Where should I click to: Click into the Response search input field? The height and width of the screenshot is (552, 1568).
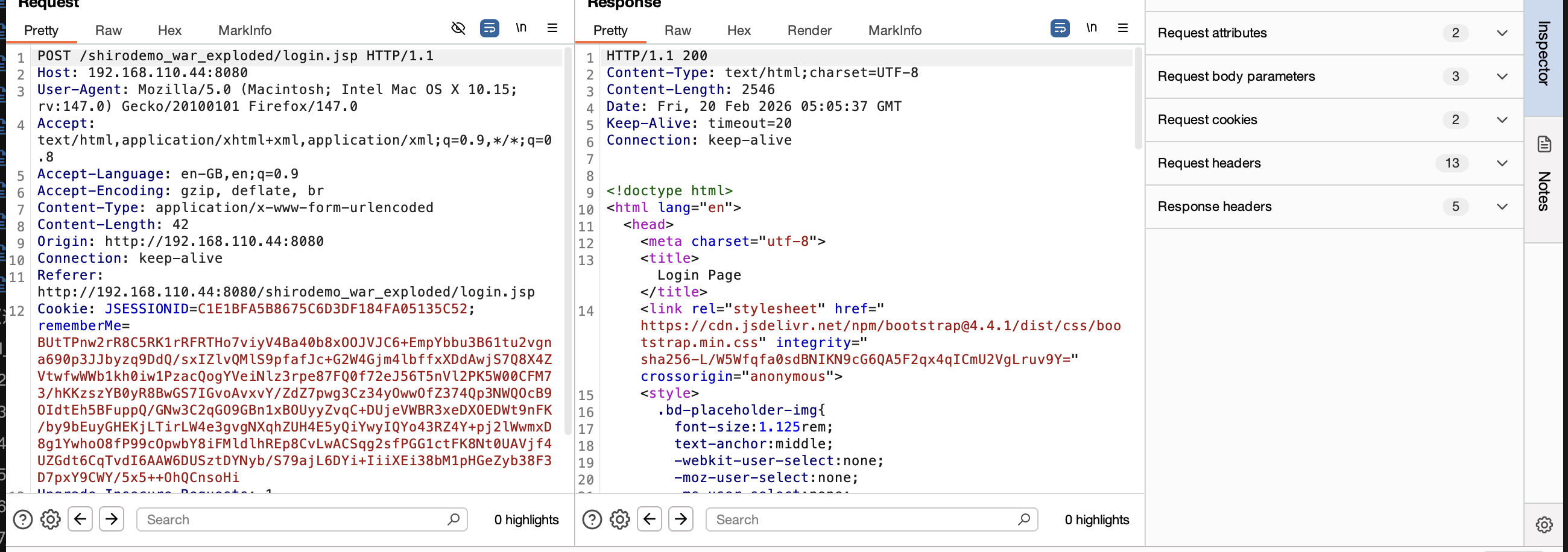[x=864, y=519]
